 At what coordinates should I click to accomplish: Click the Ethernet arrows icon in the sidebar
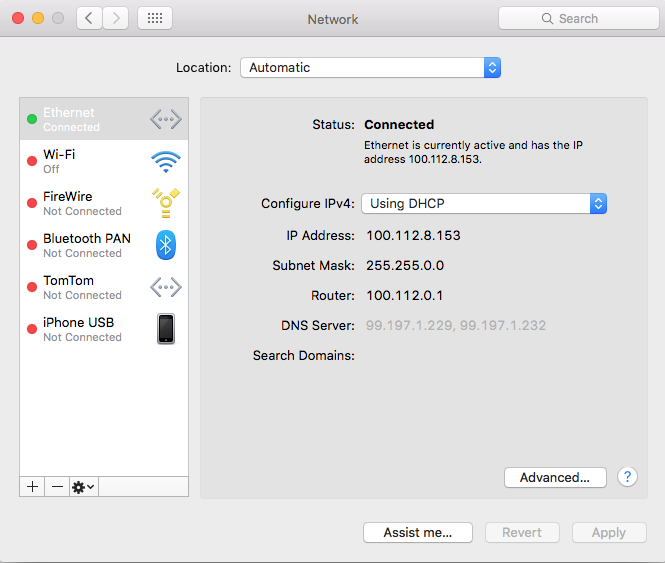[x=166, y=119]
